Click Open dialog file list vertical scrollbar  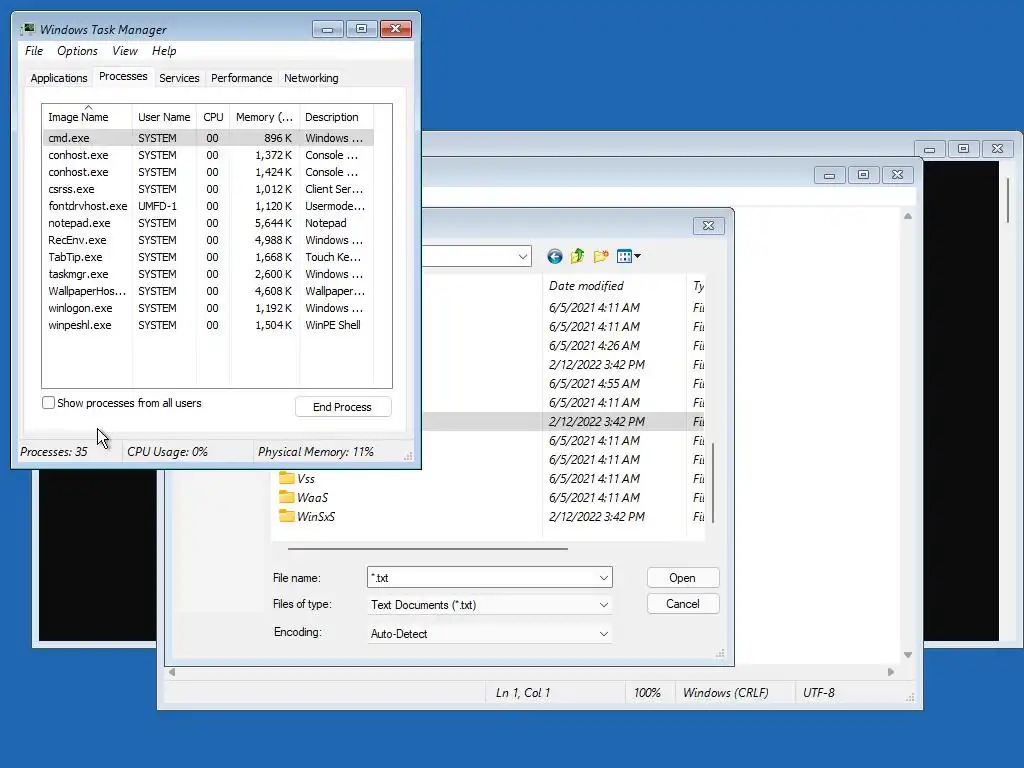point(712,482)
